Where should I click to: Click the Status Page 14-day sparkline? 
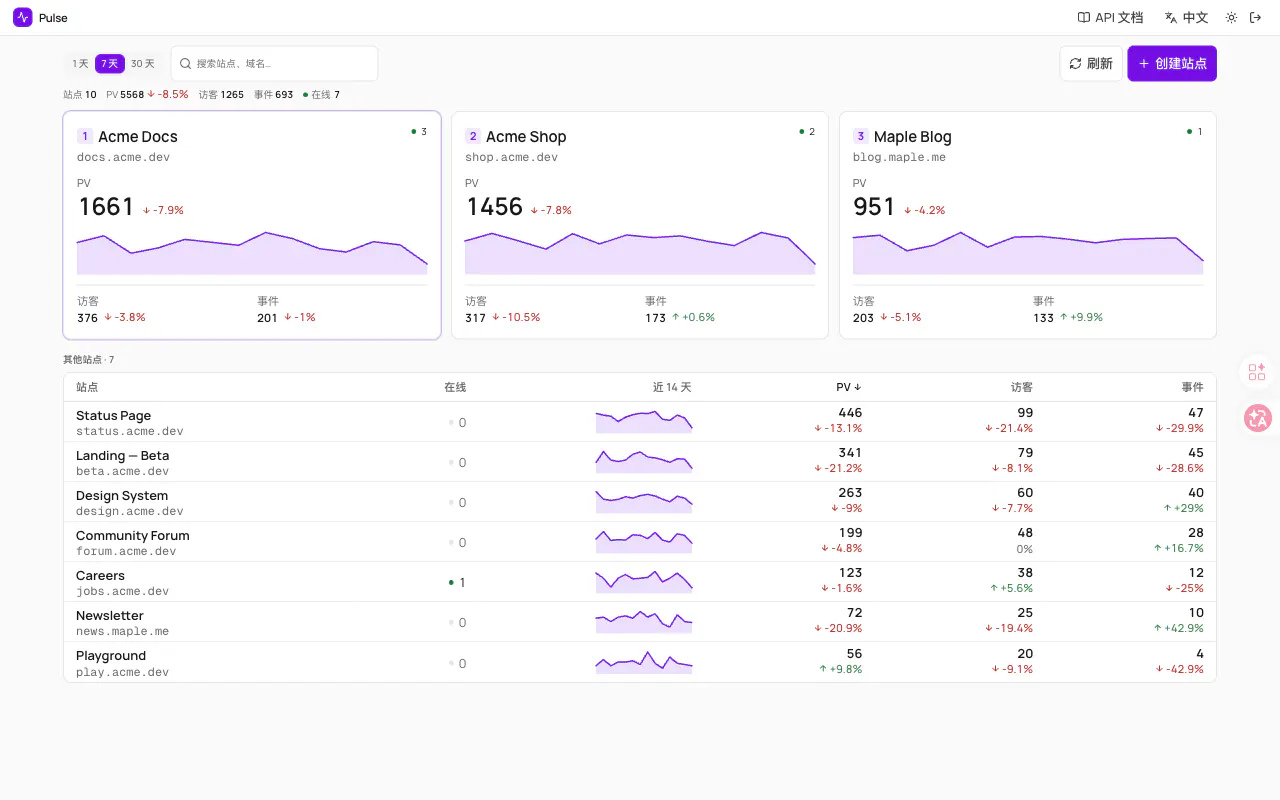click(x=644, y=422)
